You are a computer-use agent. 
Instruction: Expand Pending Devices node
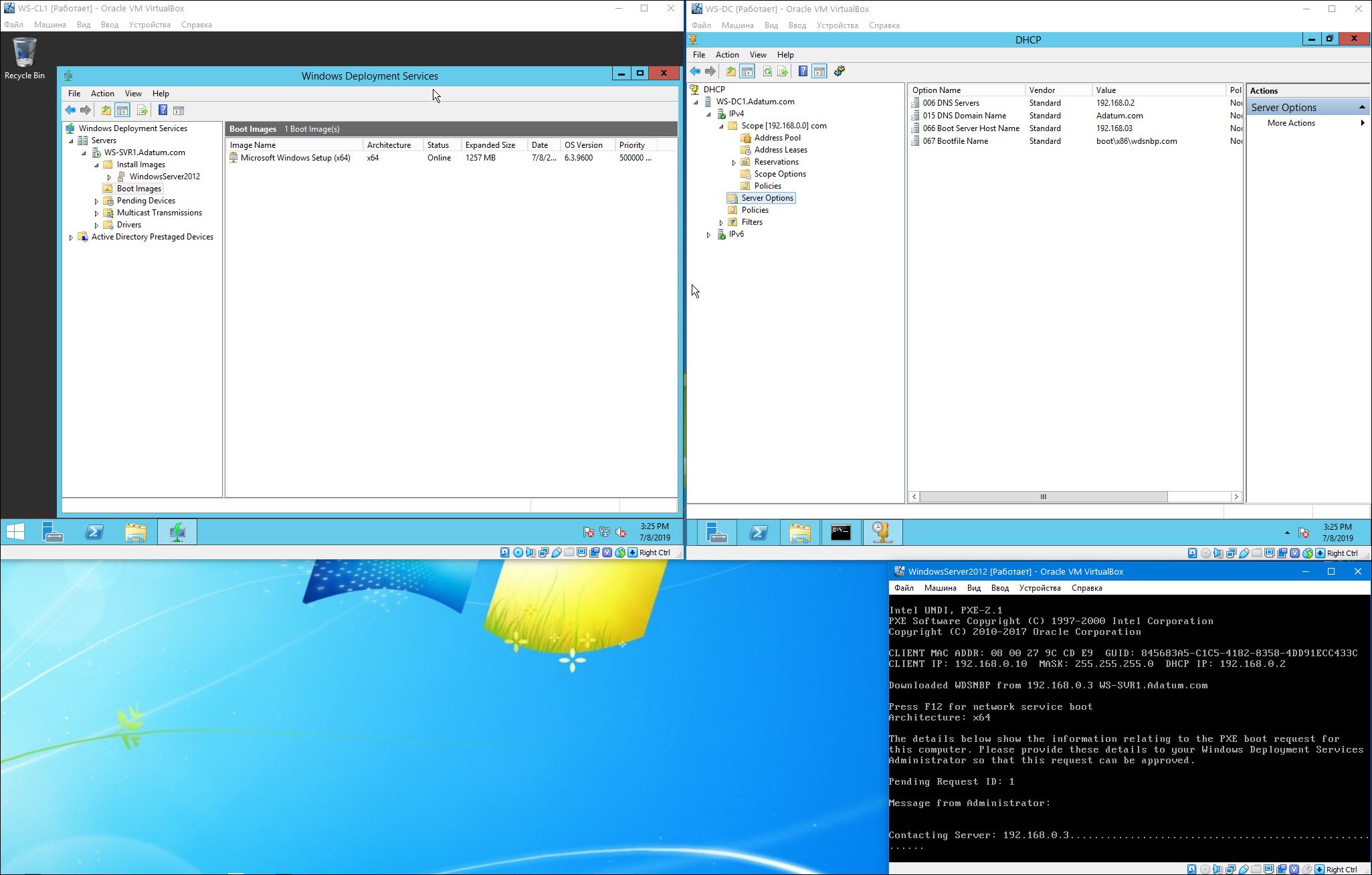click(96, 201)
